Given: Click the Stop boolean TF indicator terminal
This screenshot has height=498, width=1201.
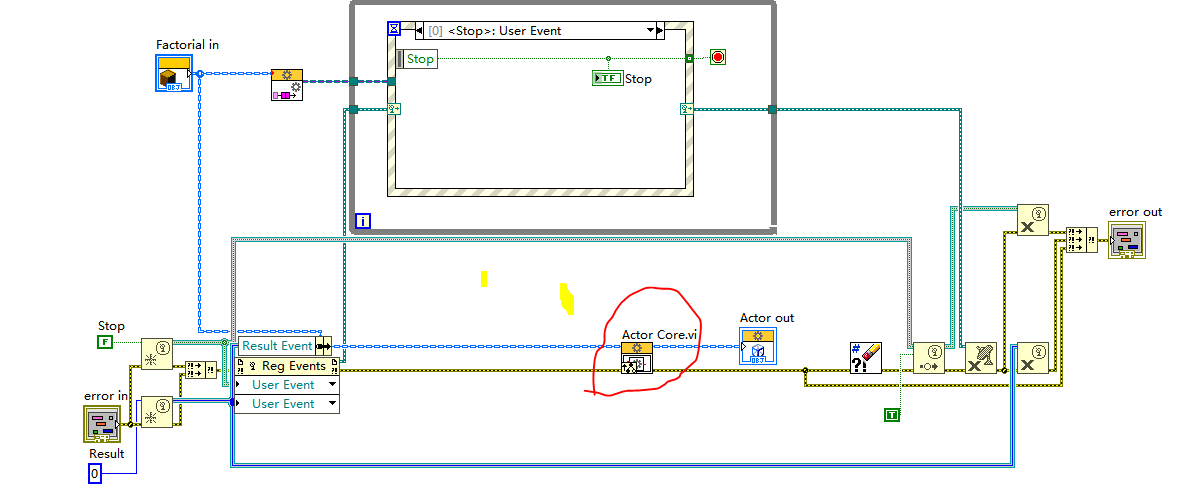Looking at the screenshot, I should click(x=607, y=78).
